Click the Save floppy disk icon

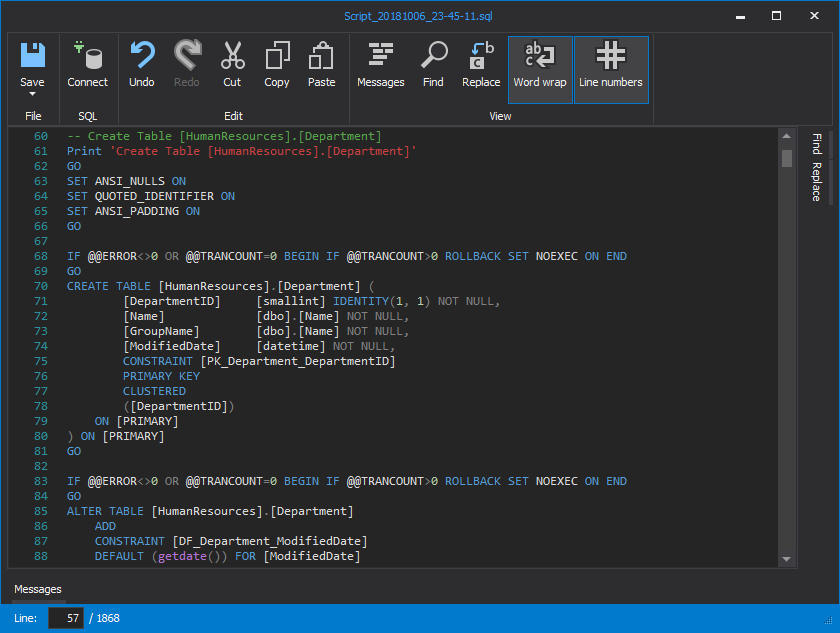[x=32, y=56]
